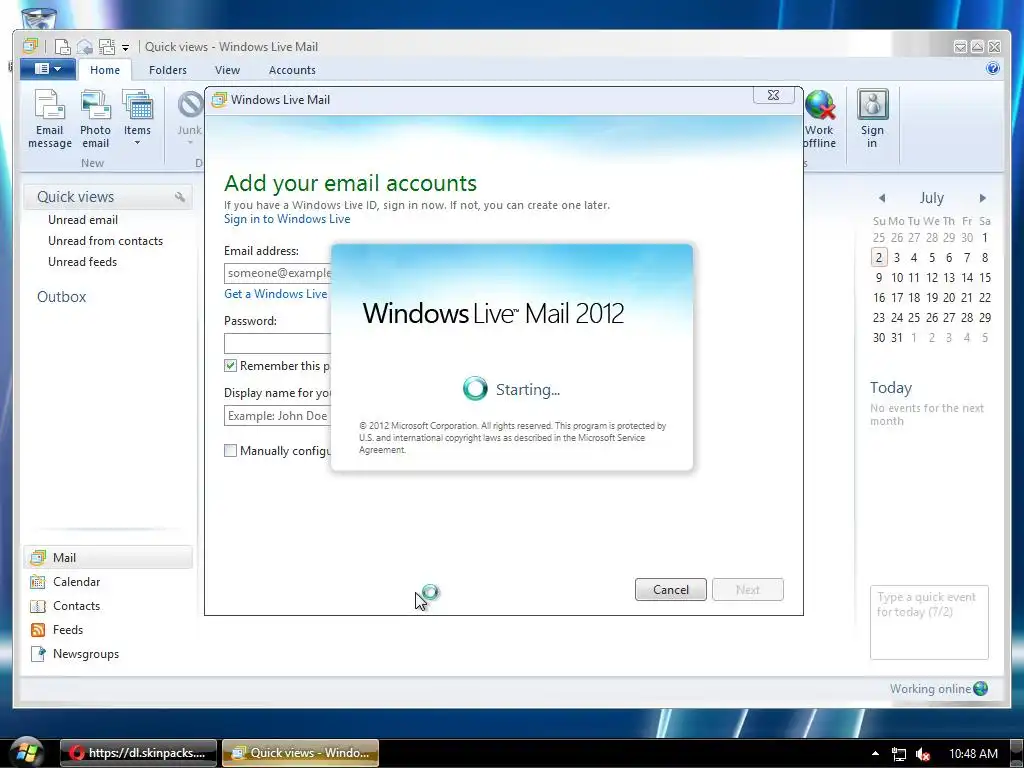Screen dimensions: 1024x768
Task: Select July 2 in the calendar
Action: coord(879,257)
